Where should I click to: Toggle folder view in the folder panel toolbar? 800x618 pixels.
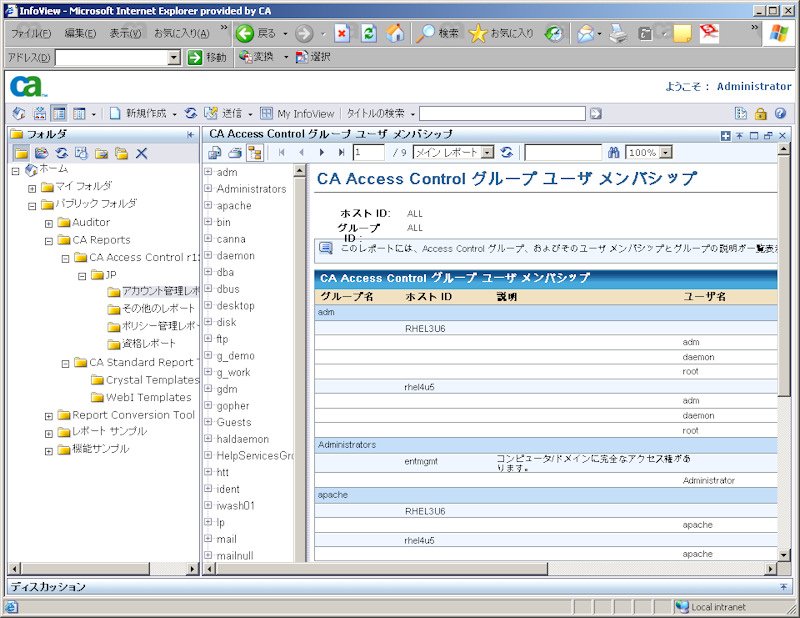coord(21,153)
